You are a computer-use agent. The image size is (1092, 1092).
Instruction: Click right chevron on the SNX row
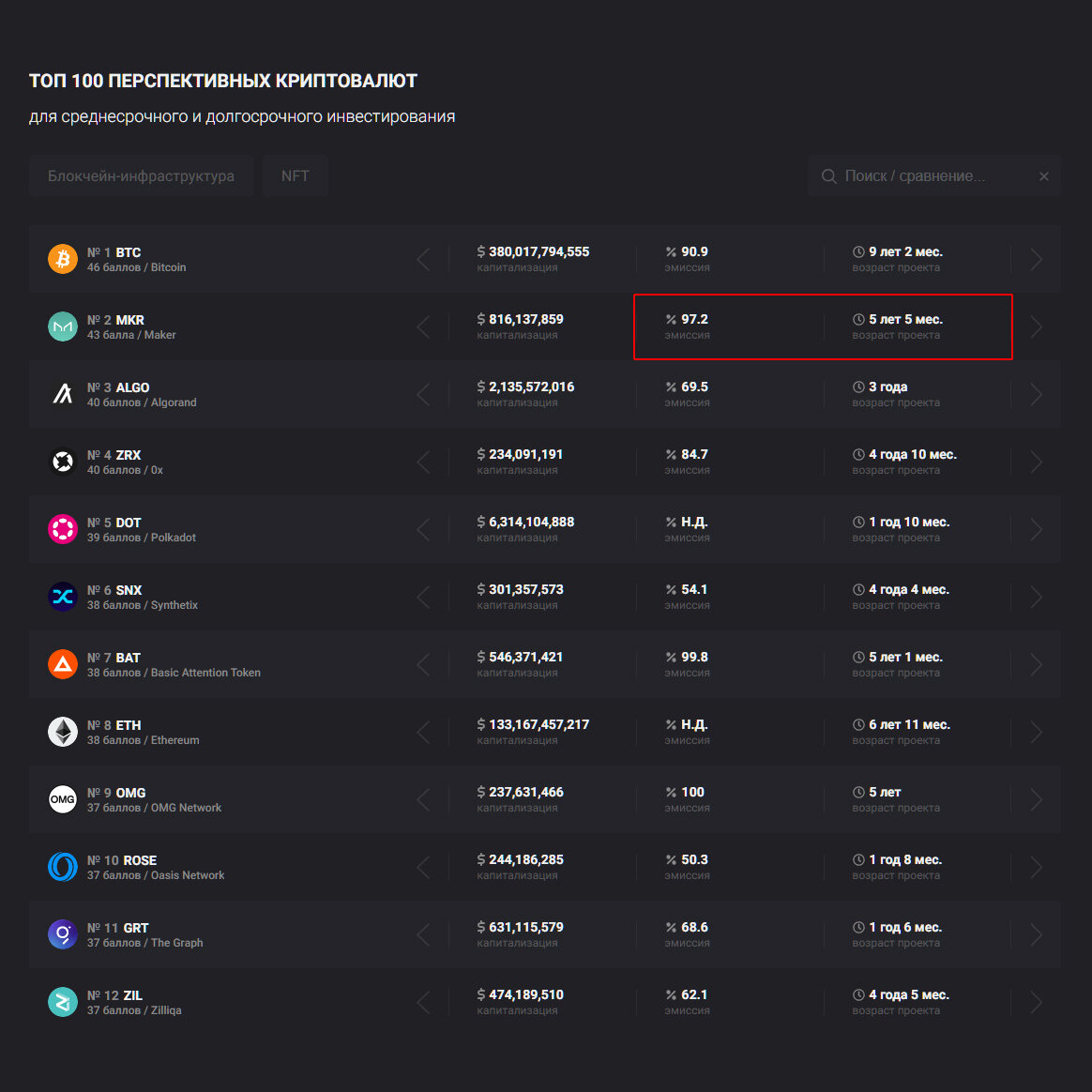point(1036,597)
